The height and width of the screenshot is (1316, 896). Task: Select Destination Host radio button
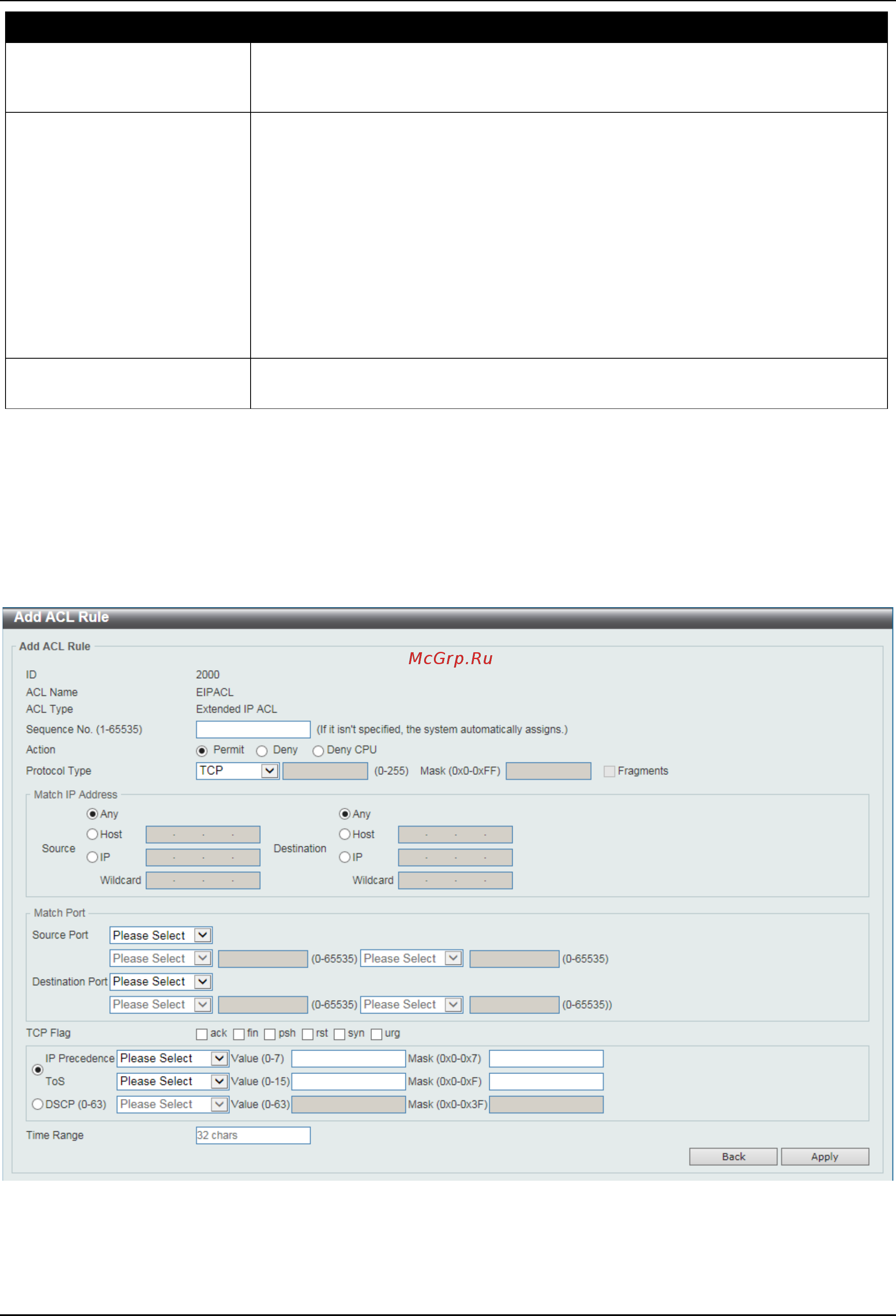point(344,834)
